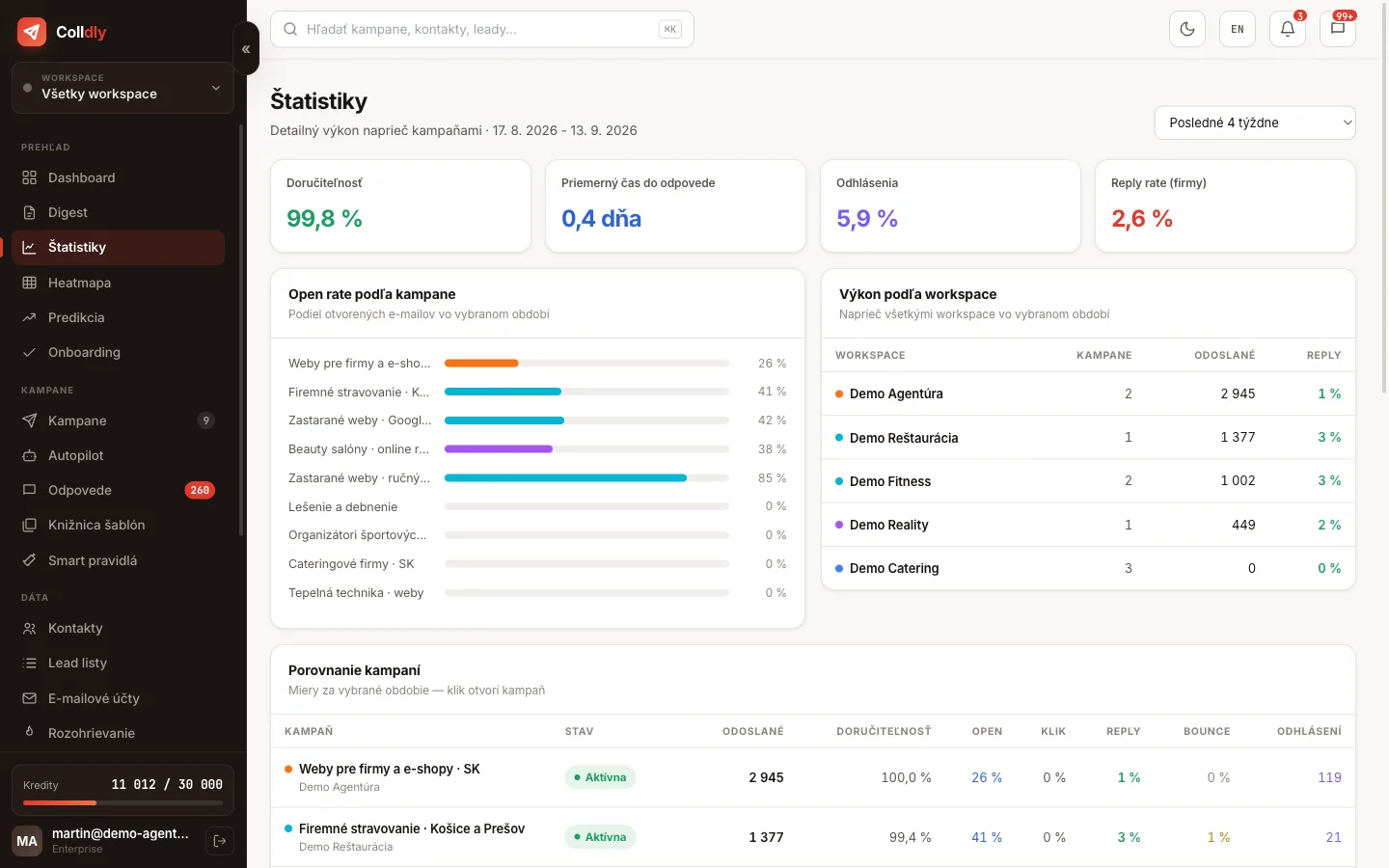This screenshot has width=1389, height=868.
Task: Click the ODOSLANÉ column header in Porovnanie kampaní
Action: click(752, 731)
